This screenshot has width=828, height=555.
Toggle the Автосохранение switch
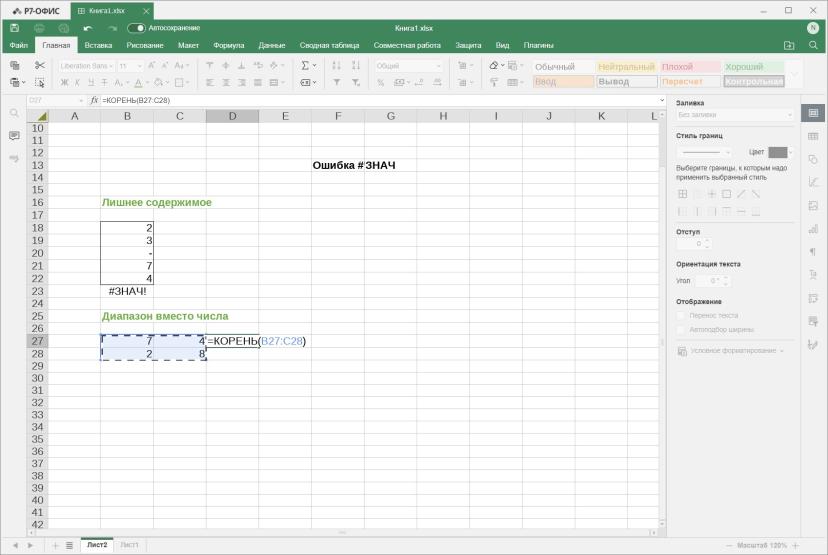coord(136,28)
